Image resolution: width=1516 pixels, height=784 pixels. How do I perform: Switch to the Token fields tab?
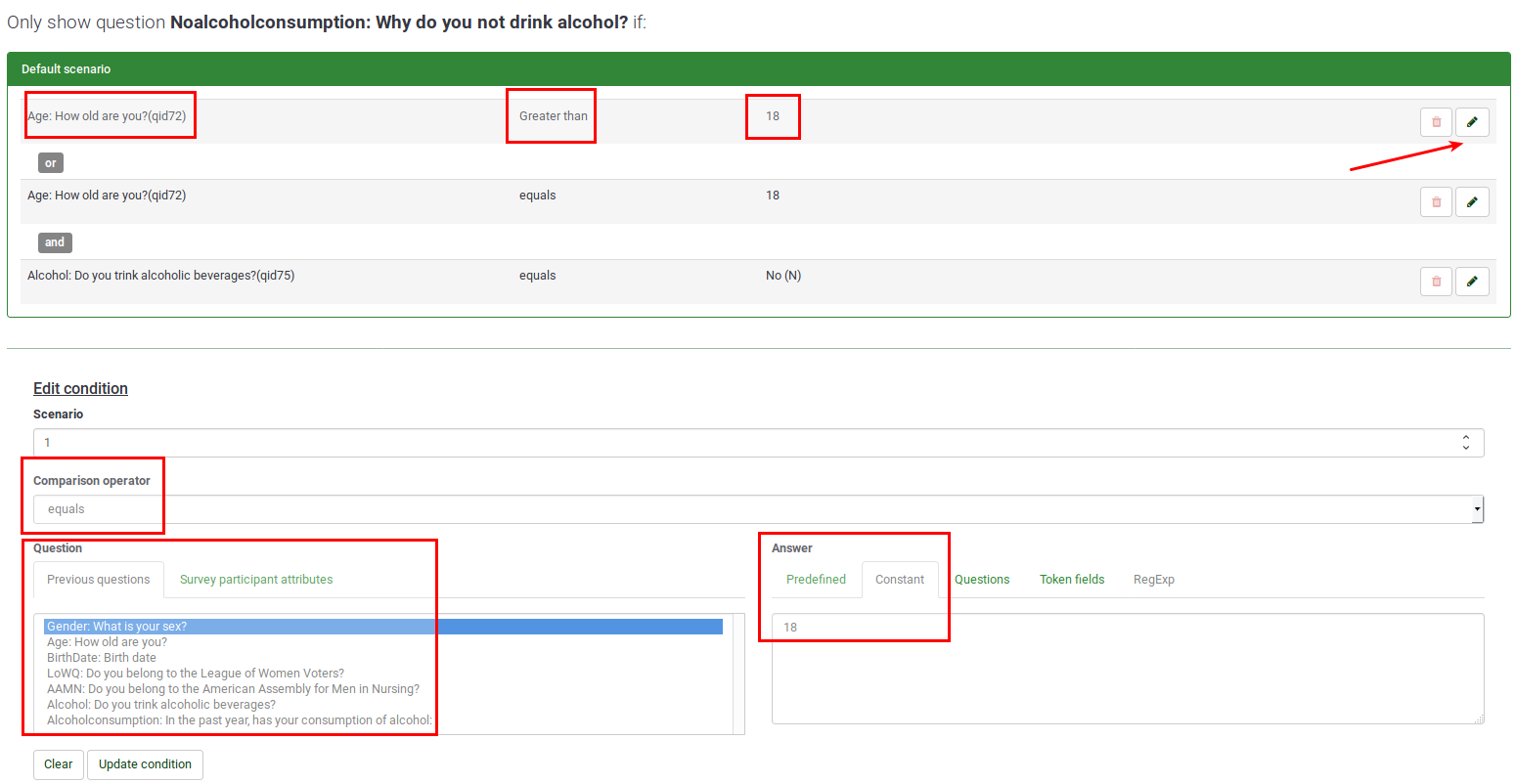click(1072, 580)
